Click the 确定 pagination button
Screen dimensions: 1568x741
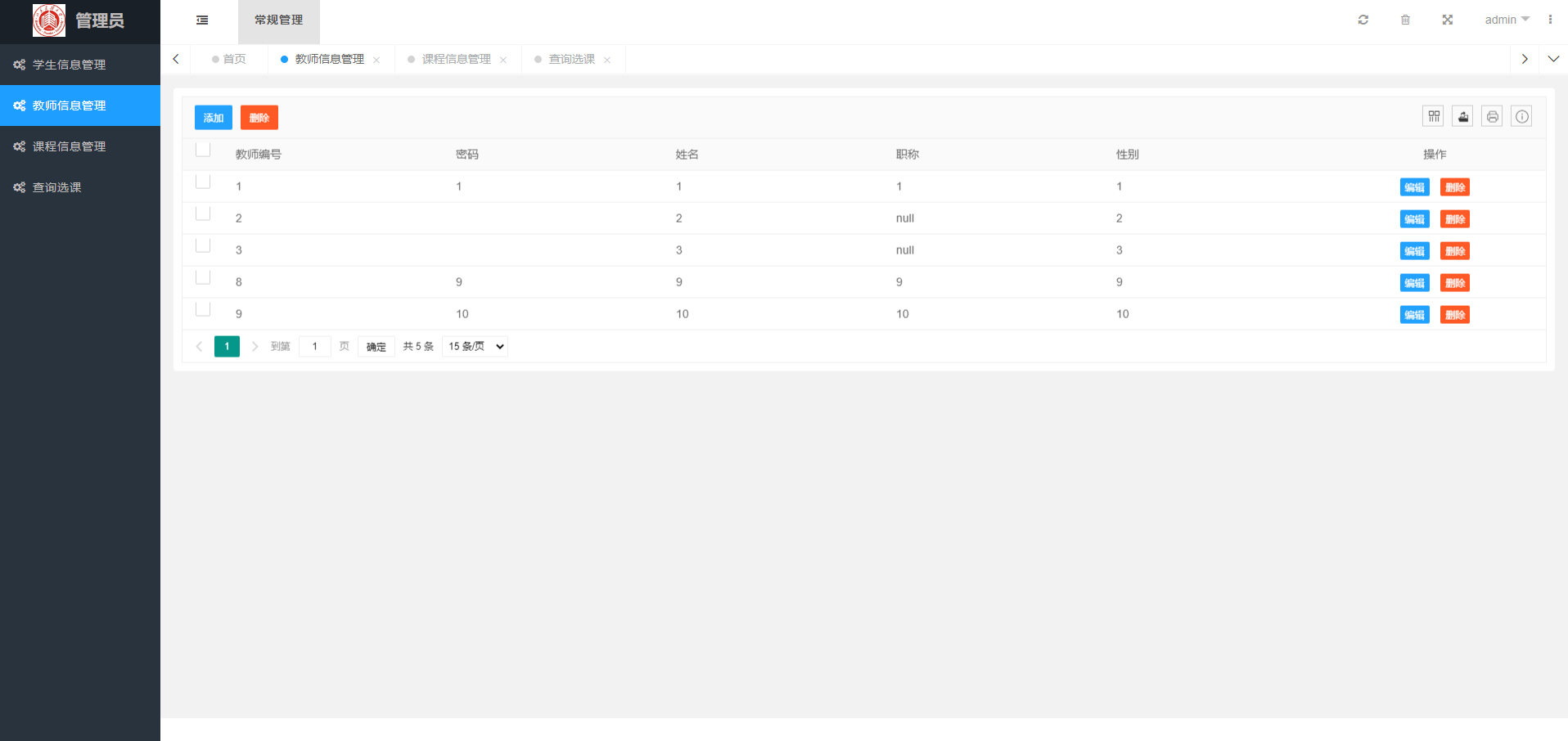coord(376,347)
